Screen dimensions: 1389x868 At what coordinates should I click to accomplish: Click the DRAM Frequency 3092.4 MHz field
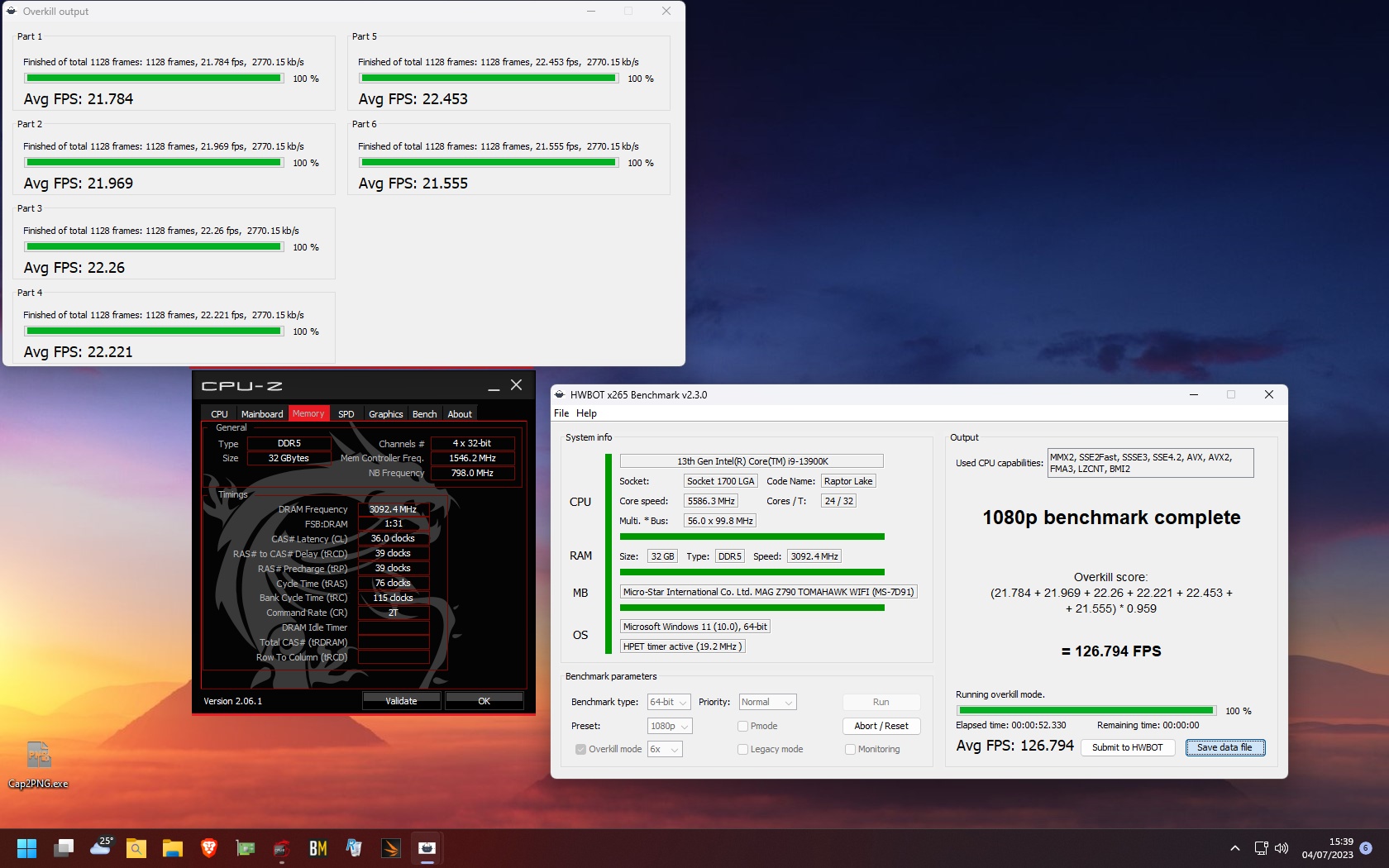pyautogui.click(x=394, y=509)
